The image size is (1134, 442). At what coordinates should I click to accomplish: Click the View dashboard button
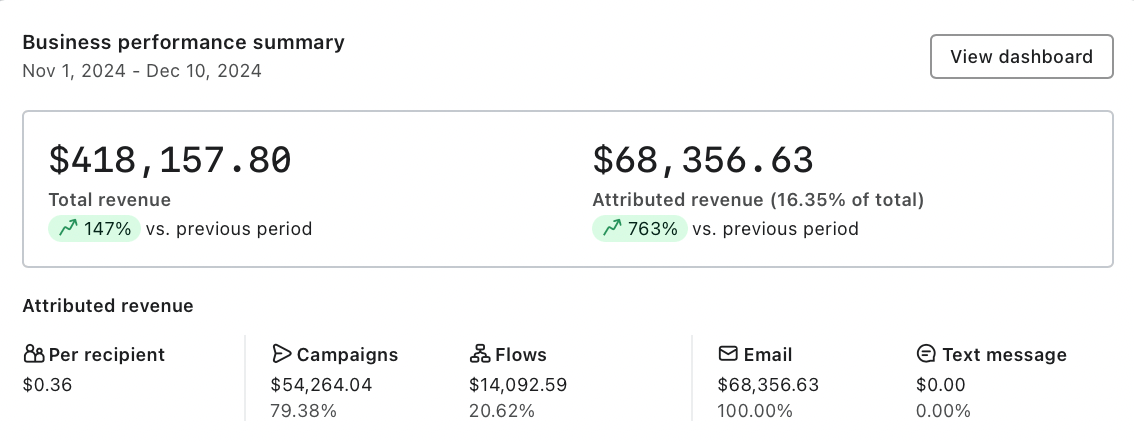1021,57
